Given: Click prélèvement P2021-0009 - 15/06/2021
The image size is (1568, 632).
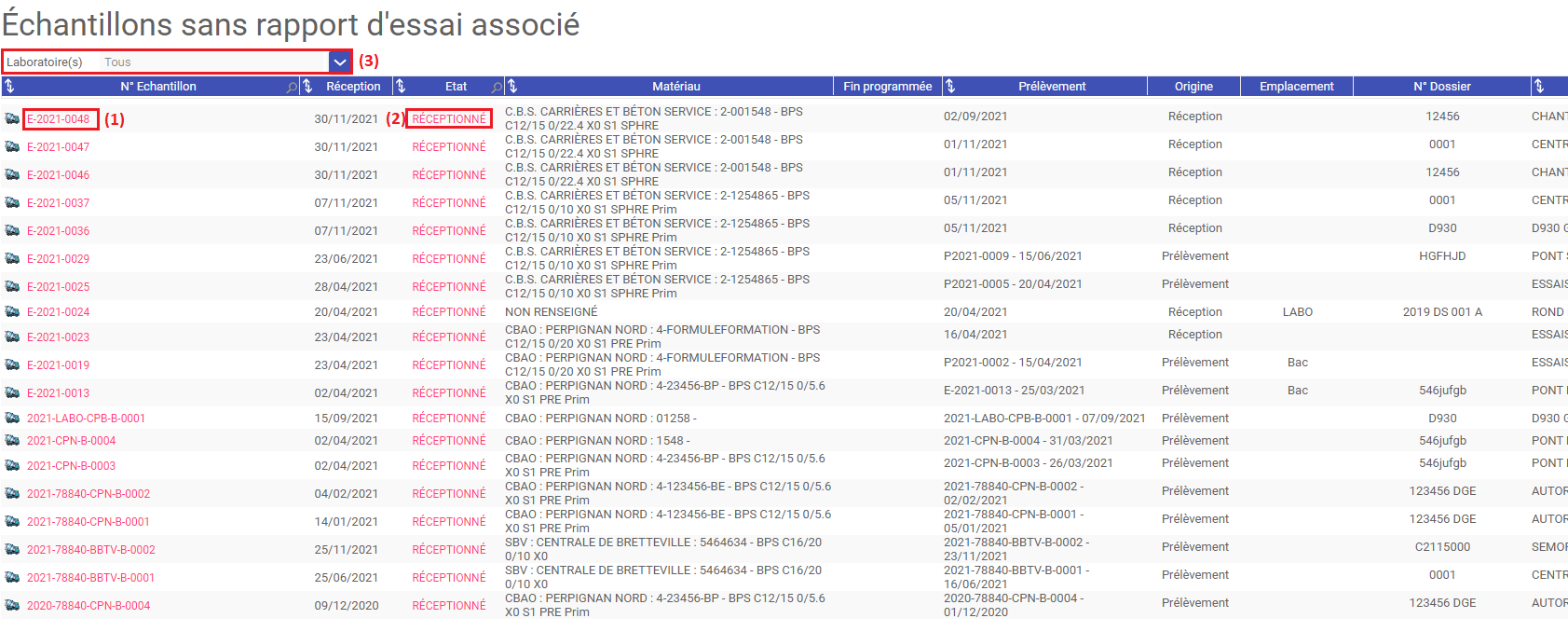Looking at the screenshot, I should (1013, 256).
